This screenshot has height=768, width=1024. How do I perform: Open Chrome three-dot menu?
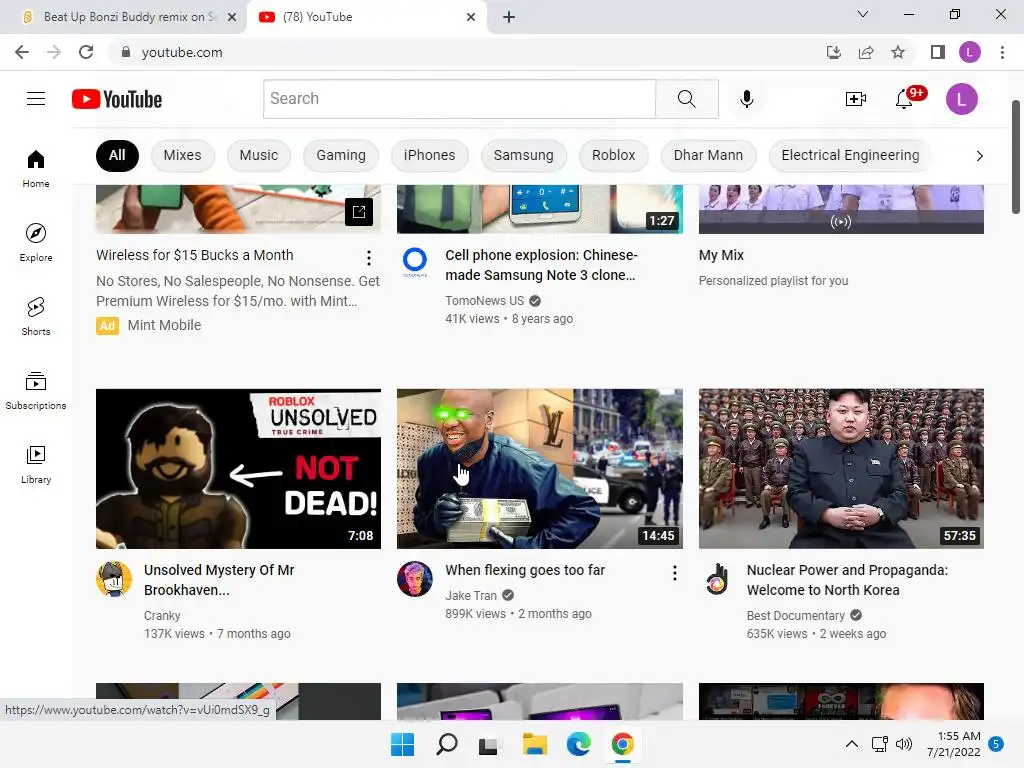(x=1002, y=52)
